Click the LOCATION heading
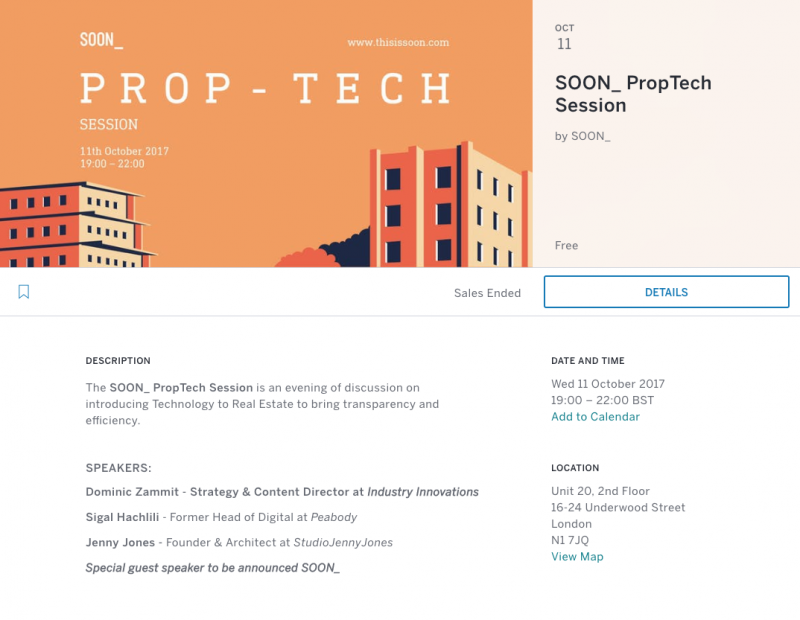The image size is (800, 620). pyautogui.click(x=575, y=468)
